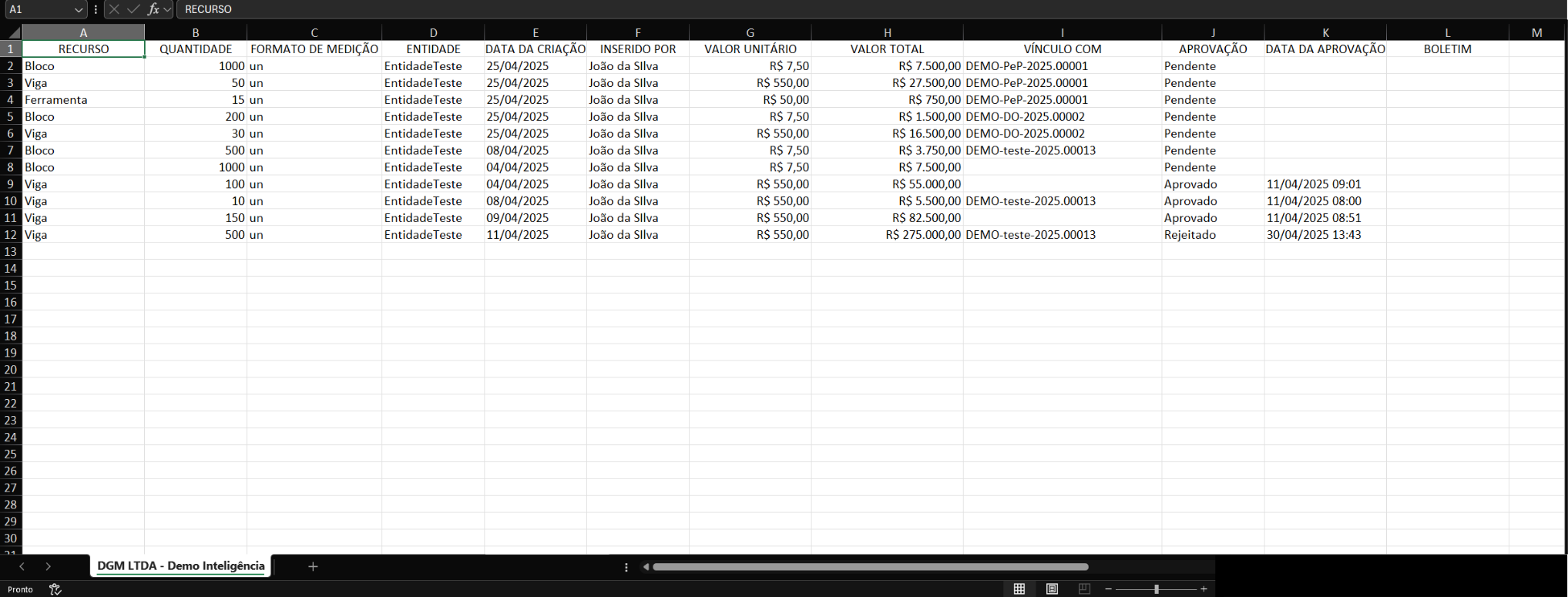Select column H header
Image resolution: width=1568 pixels, height=597 pixels.
887,32
